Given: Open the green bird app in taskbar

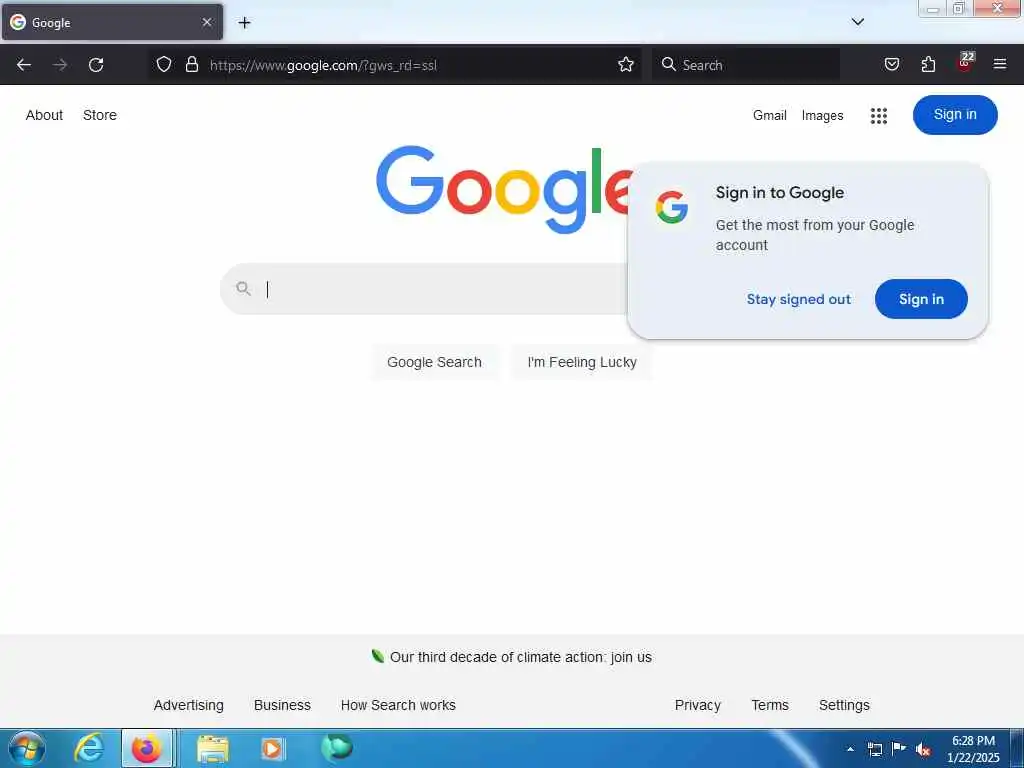Looking at the screenshot, I should 336,748.
